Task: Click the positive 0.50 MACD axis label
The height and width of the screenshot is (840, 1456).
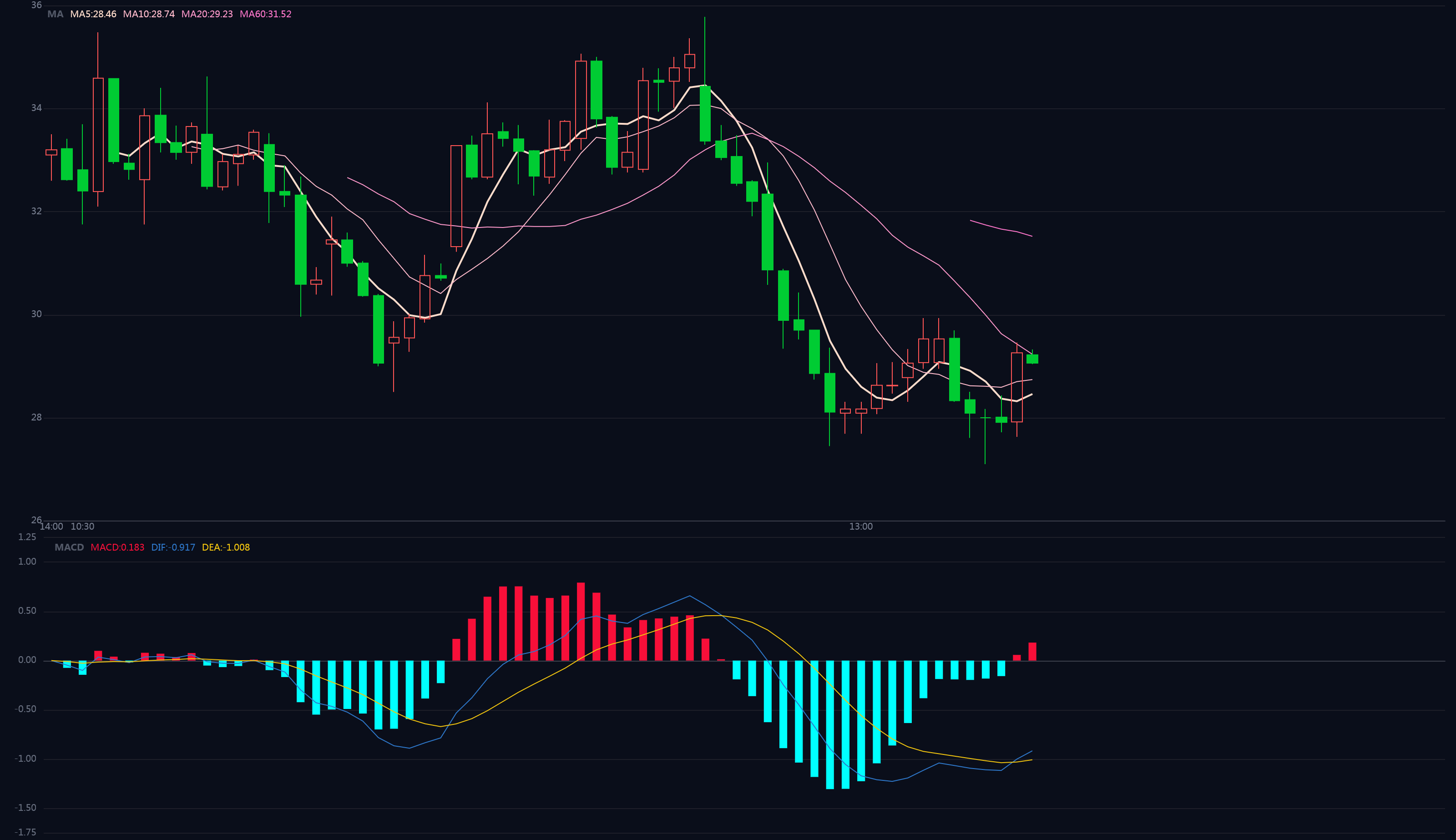Action: tap(27, 610)
